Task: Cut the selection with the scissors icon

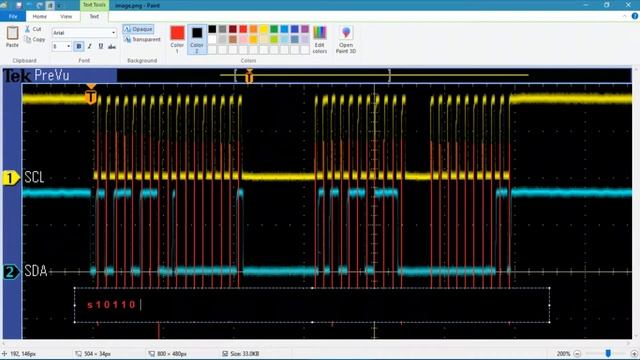Action: tap(33, 29)
